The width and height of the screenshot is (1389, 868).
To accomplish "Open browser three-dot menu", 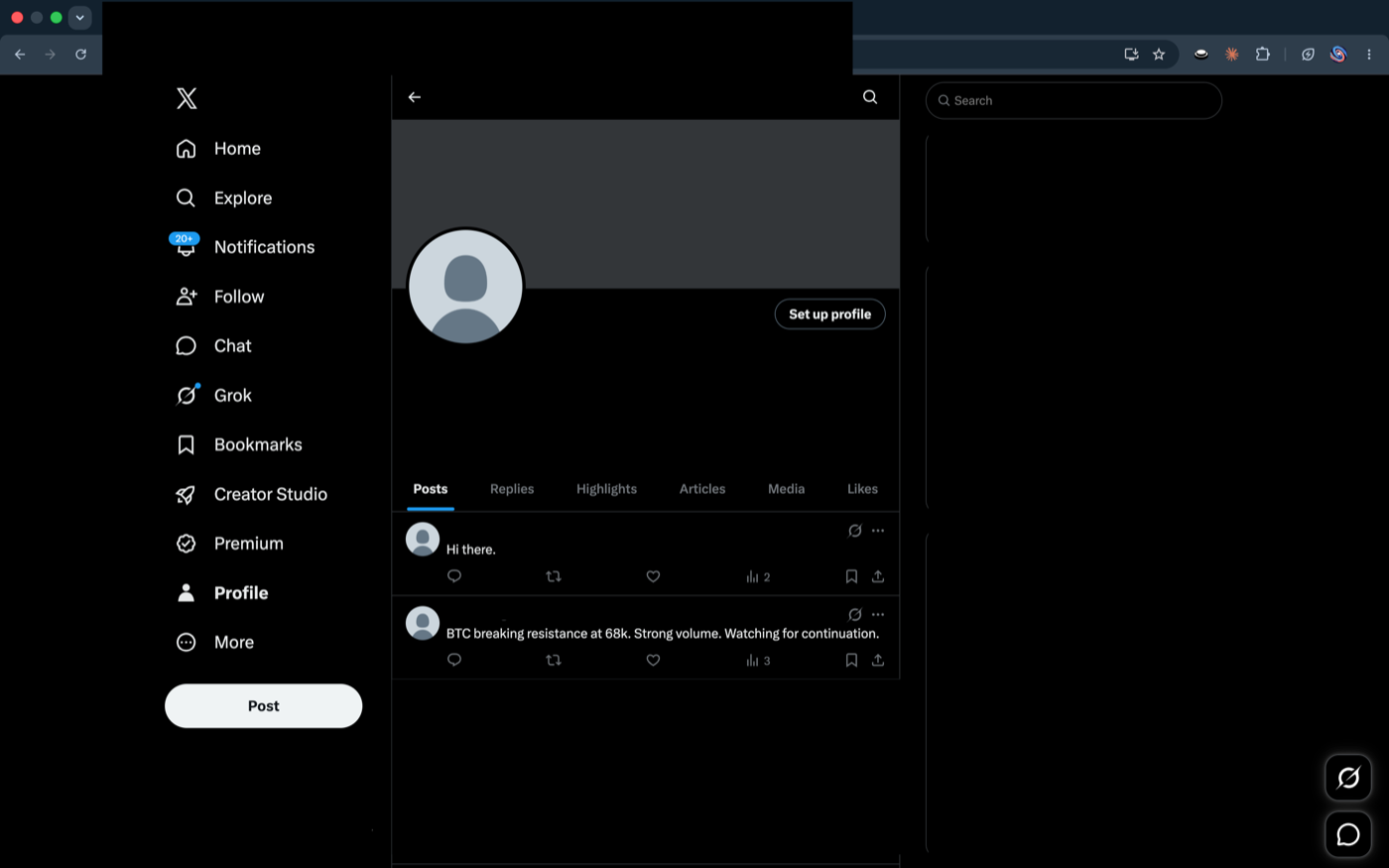I will click(1369, 55).
